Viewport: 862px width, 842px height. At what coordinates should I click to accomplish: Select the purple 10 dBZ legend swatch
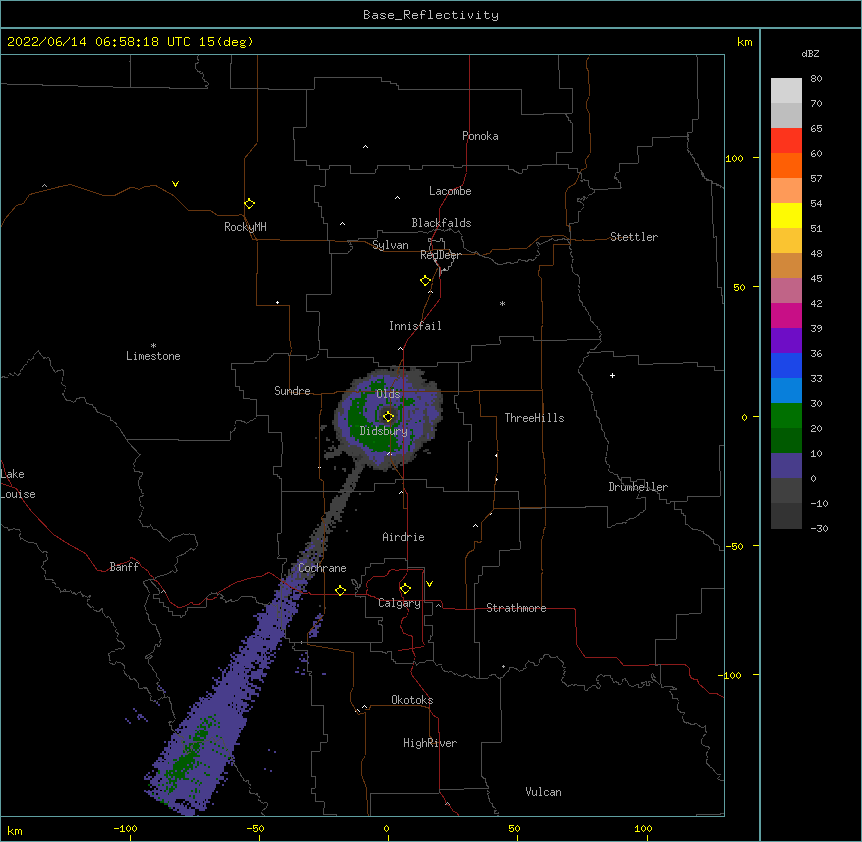tap(786, 466)
